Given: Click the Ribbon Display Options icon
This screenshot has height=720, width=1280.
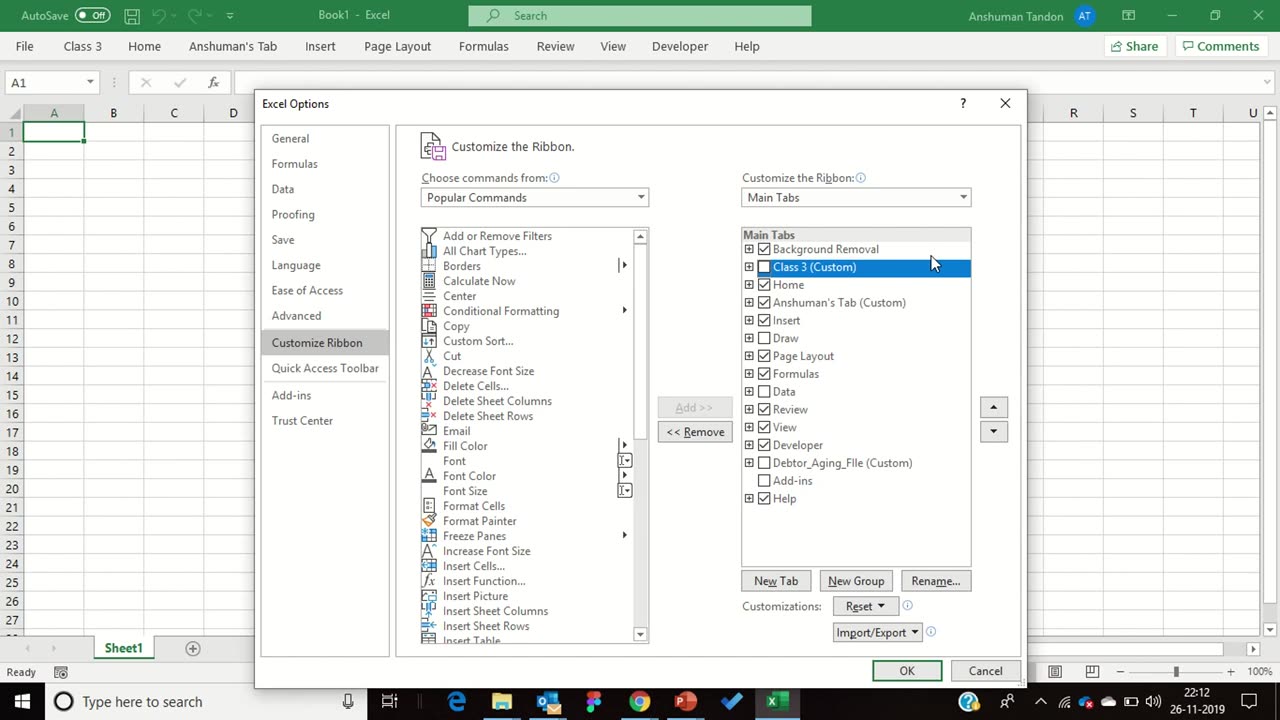Looking at the screenshot, I should coord(1128,16).
